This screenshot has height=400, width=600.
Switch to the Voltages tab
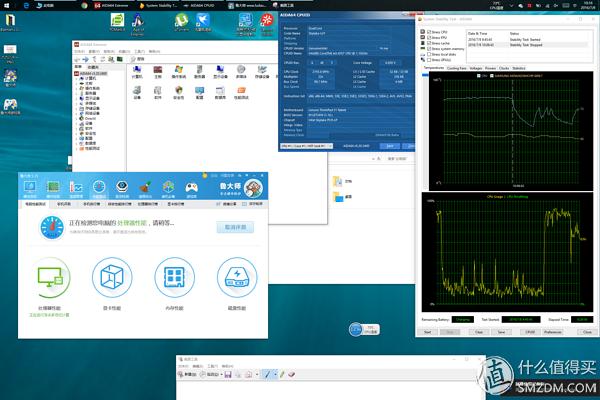pos(476,68)
